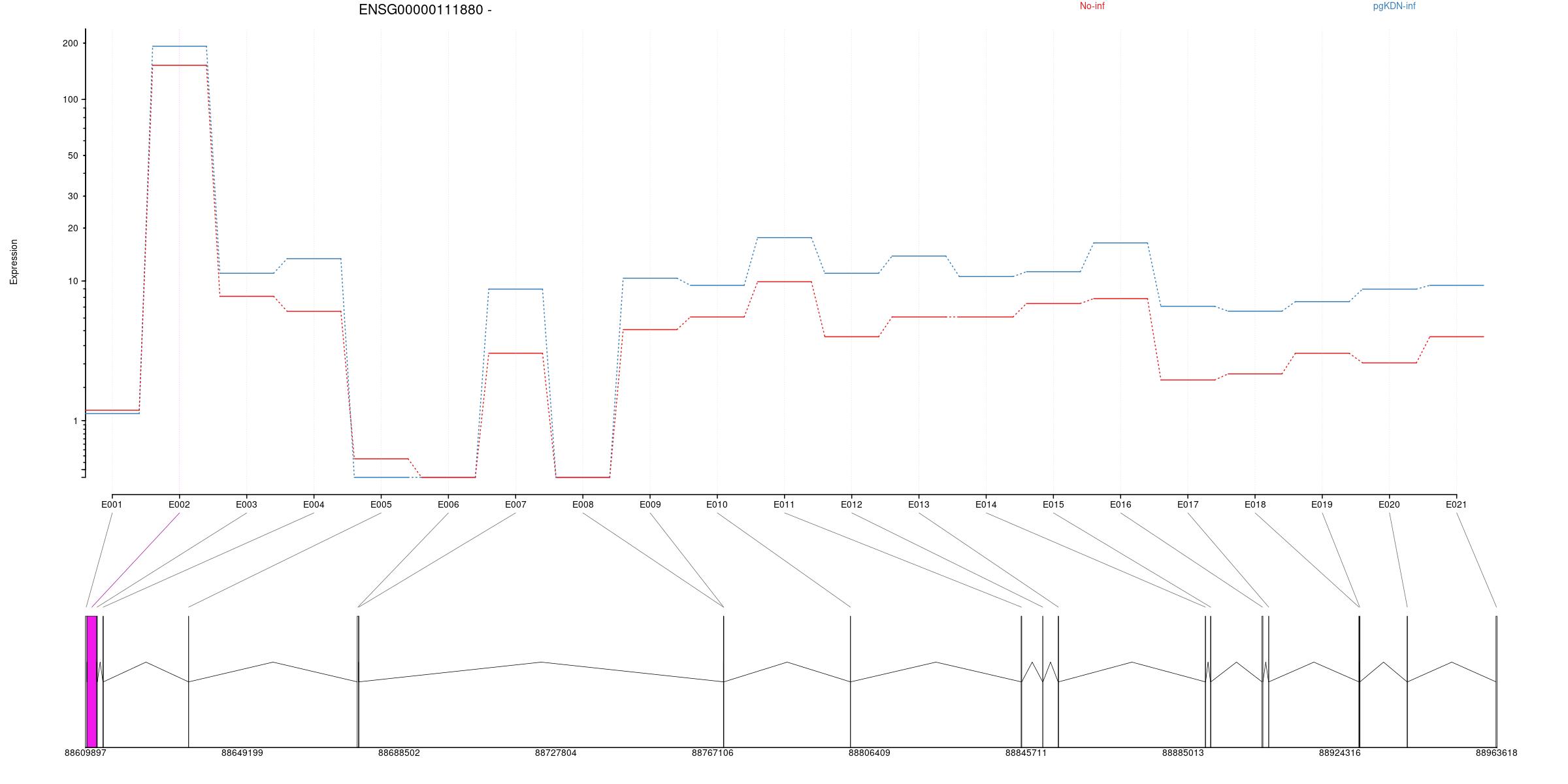Click exon label E009
This screenshot has width=1568, height=784.
(x=650, y=504)
